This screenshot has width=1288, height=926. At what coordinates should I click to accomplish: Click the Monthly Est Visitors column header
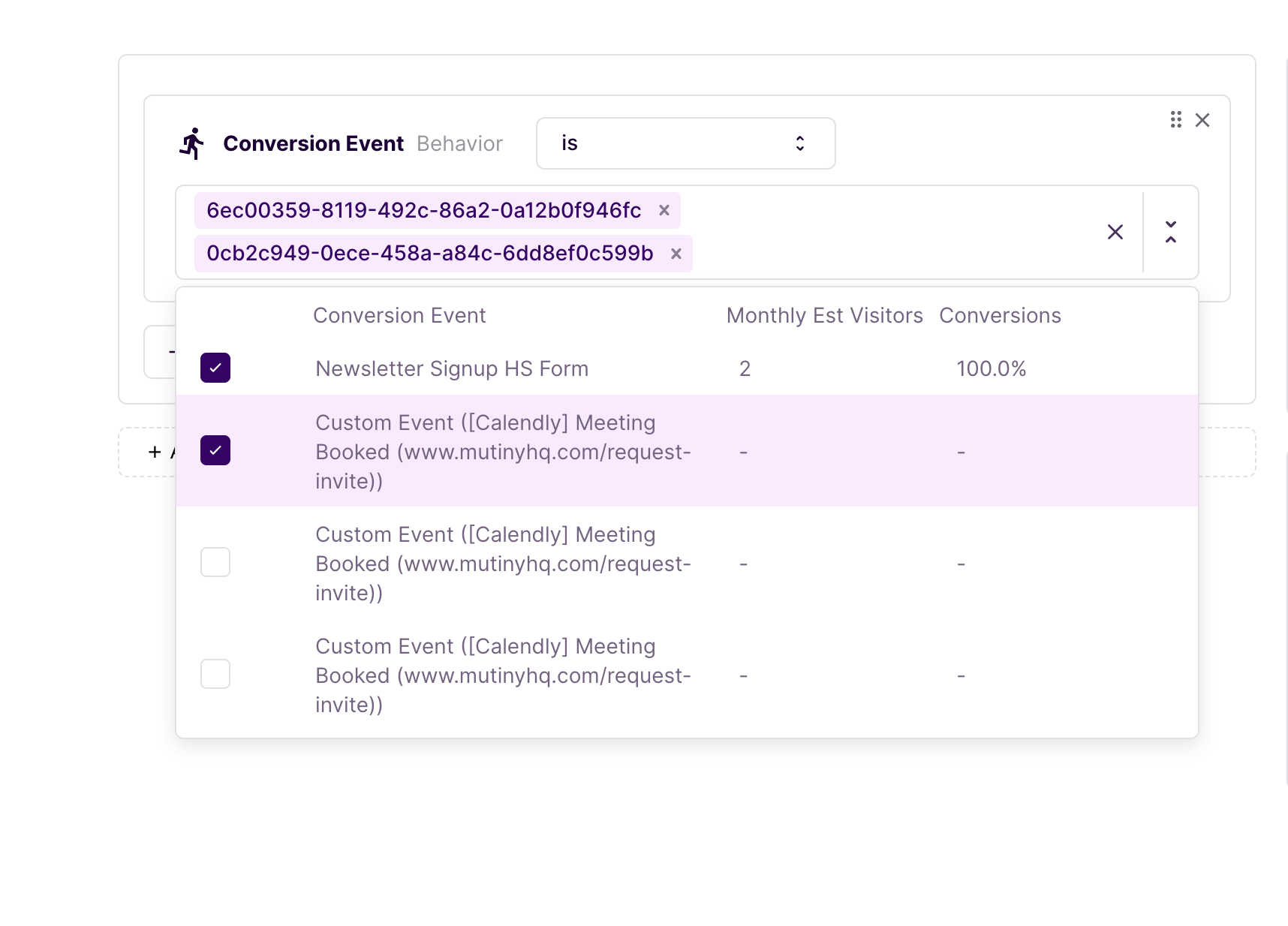click(x=824, y=315)
